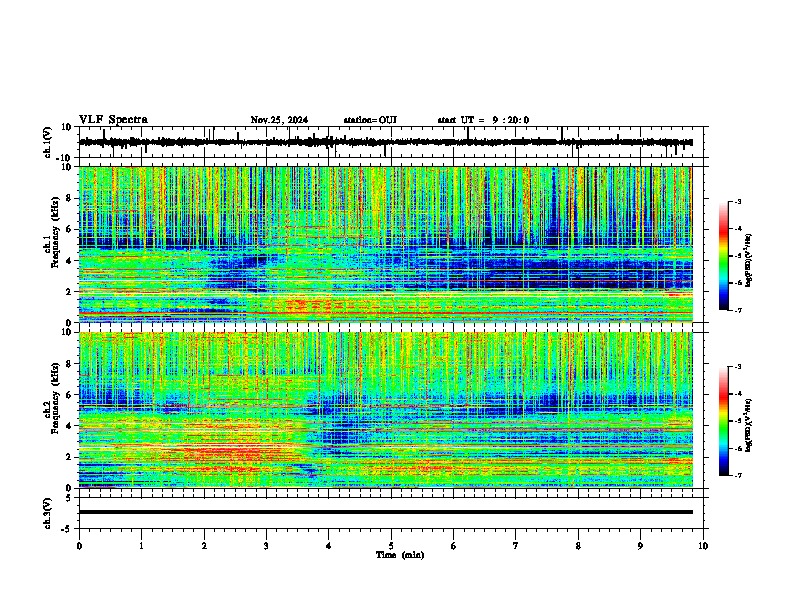Click the "station=OUI" header label

(x=370, y=120)
